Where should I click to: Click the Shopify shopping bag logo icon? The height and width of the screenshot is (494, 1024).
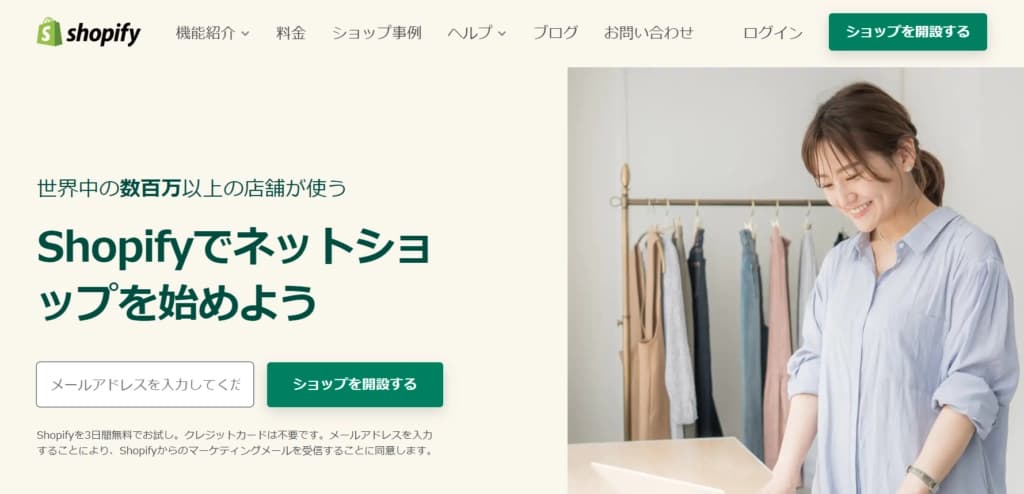[x=50, y=32]
